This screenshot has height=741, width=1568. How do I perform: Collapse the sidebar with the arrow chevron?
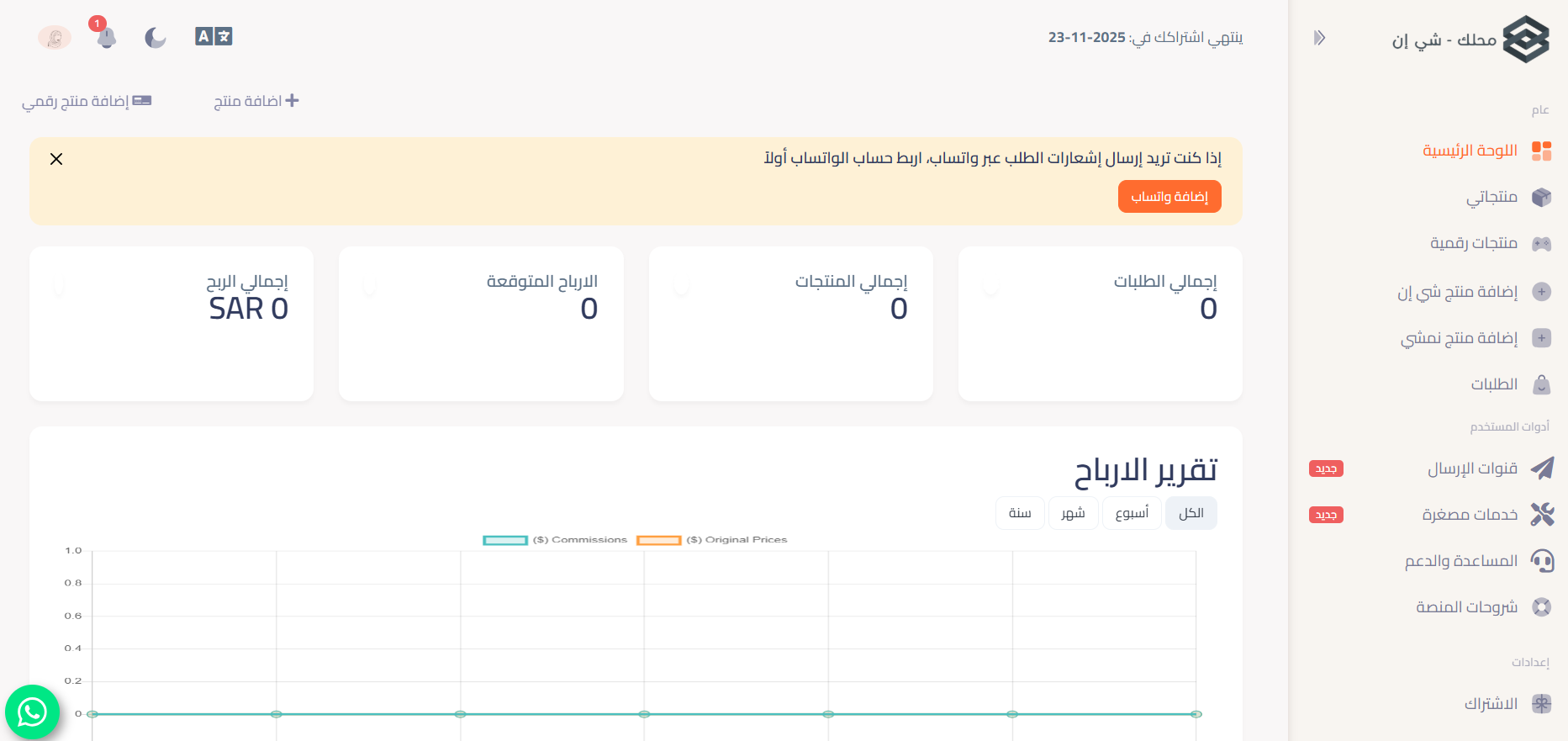click(x=1319, y=38)
